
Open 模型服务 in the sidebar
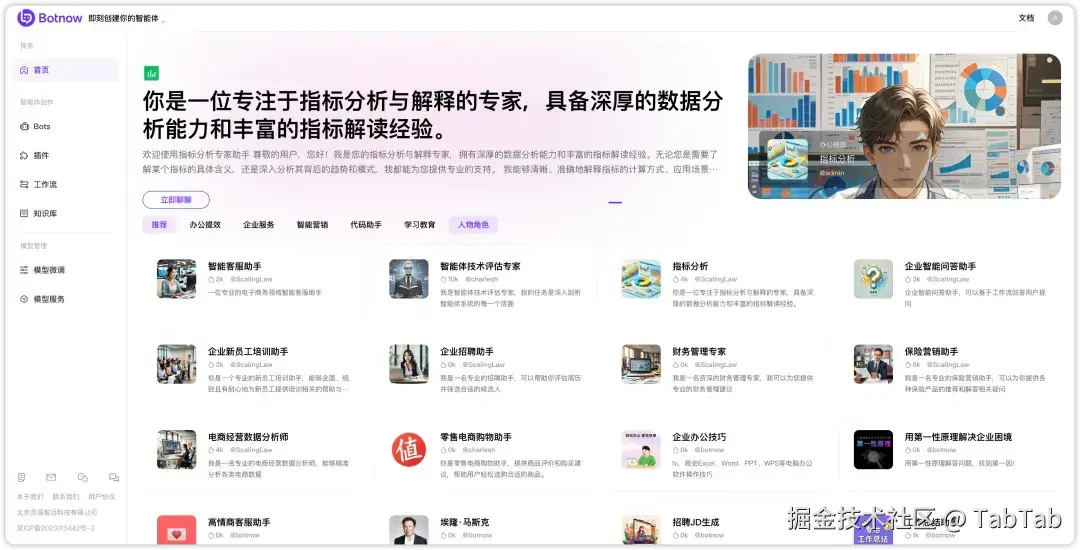[x=65, y=299]
